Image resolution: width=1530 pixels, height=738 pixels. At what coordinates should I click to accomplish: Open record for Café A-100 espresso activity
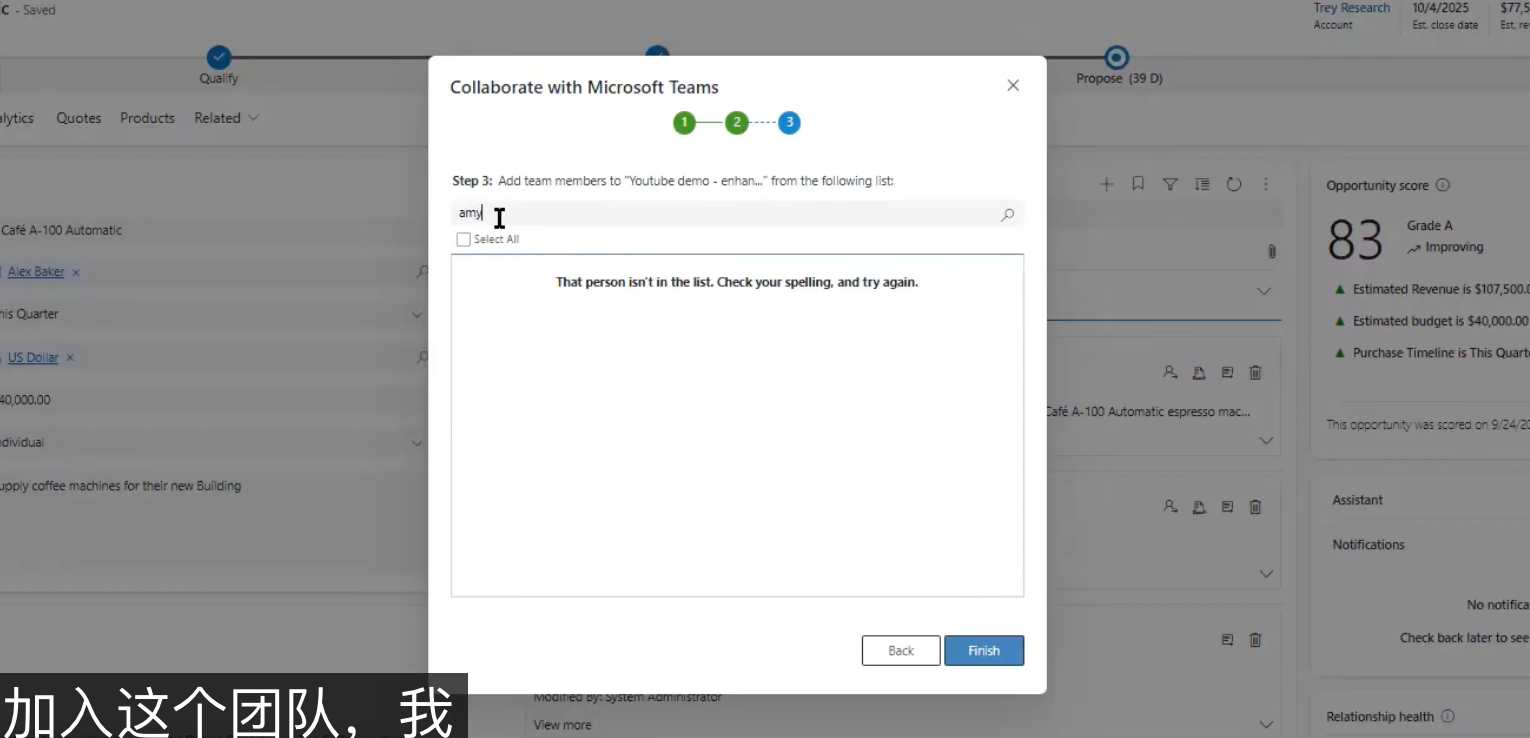pos(1227,372)
